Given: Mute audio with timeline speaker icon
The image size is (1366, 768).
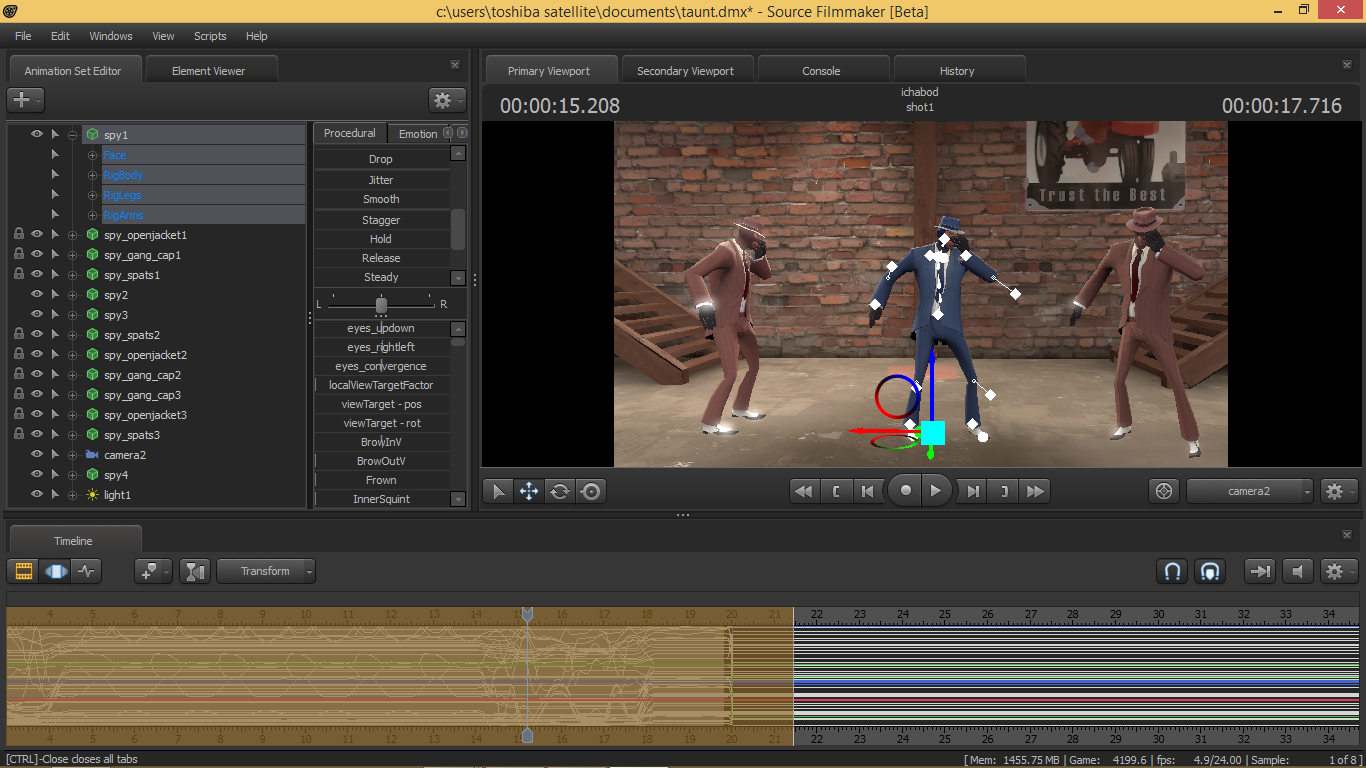Looking at the screenshot, I should pos(1297,571).
